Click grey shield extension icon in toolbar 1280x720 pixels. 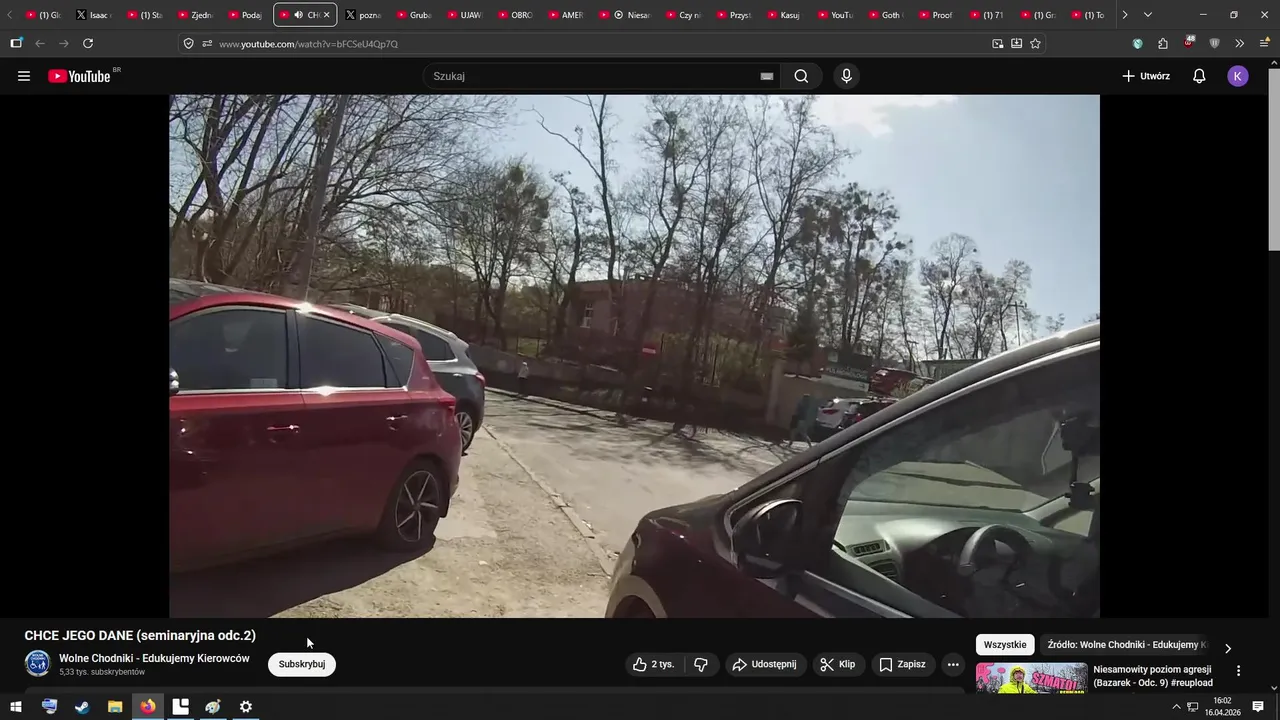pos(1214,43)
